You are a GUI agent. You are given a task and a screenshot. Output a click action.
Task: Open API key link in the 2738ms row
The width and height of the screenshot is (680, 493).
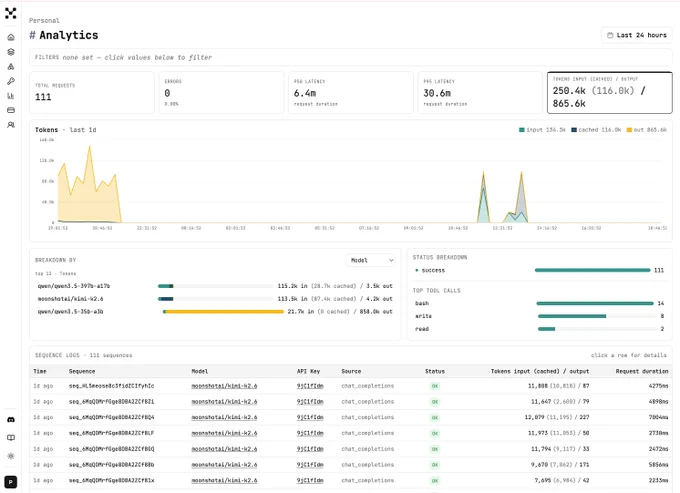pyautogui.click(x=310, y=433)
